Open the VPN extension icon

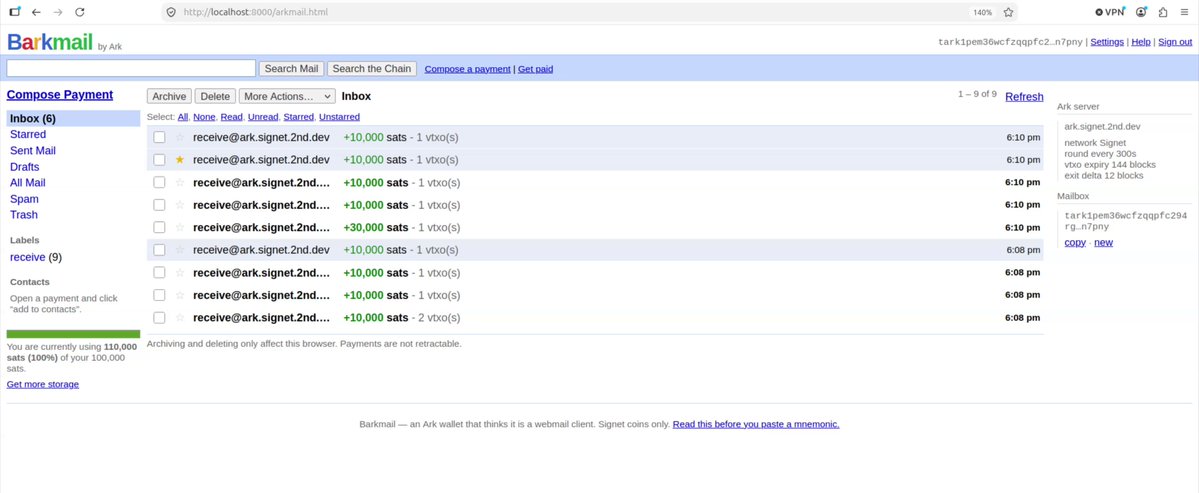pyautogui.click(x=1111, y=12)
